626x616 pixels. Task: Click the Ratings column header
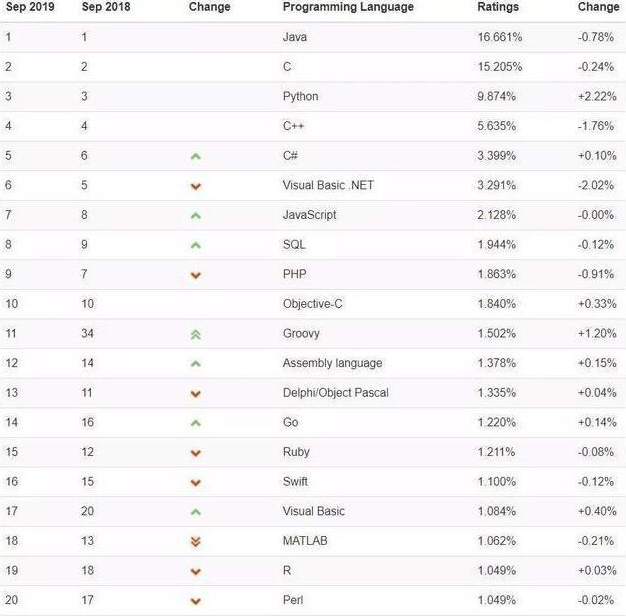click(498, 7)
